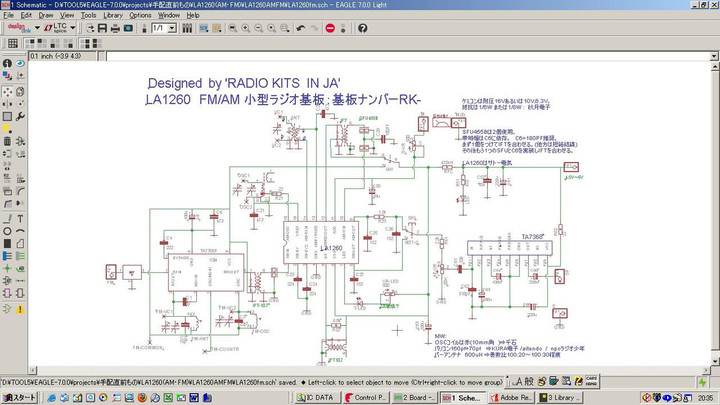Open the Library menu
The height and width of the screenshot is (405, 720).
(x=113, y=16)
